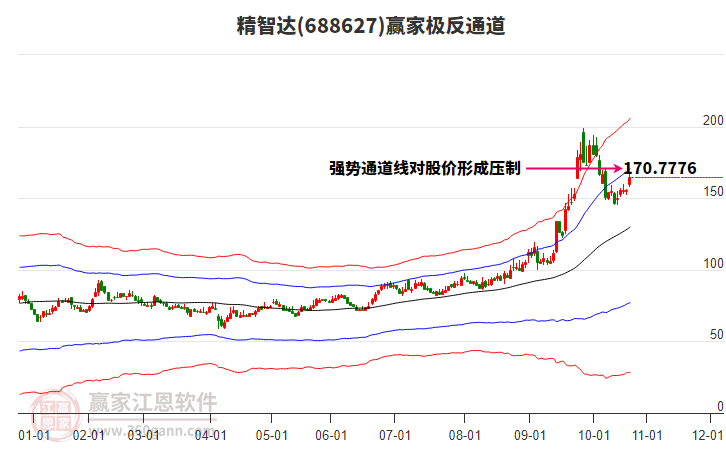726x450 pixels.
Task: Click the x-axis date 08-01
Action: point(464,436)
